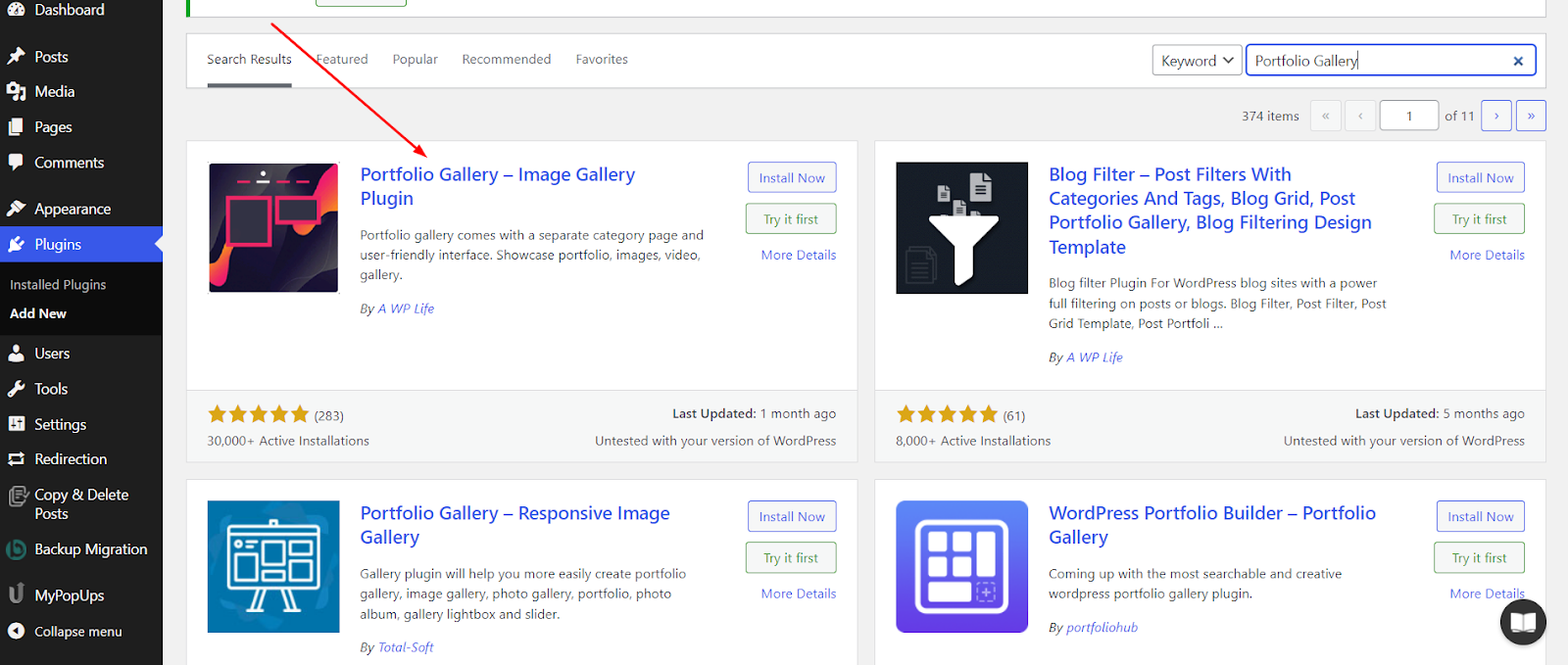Switch to Search Results tab
This screenshot has width=1568, height=665.
(x=249, y=60)
